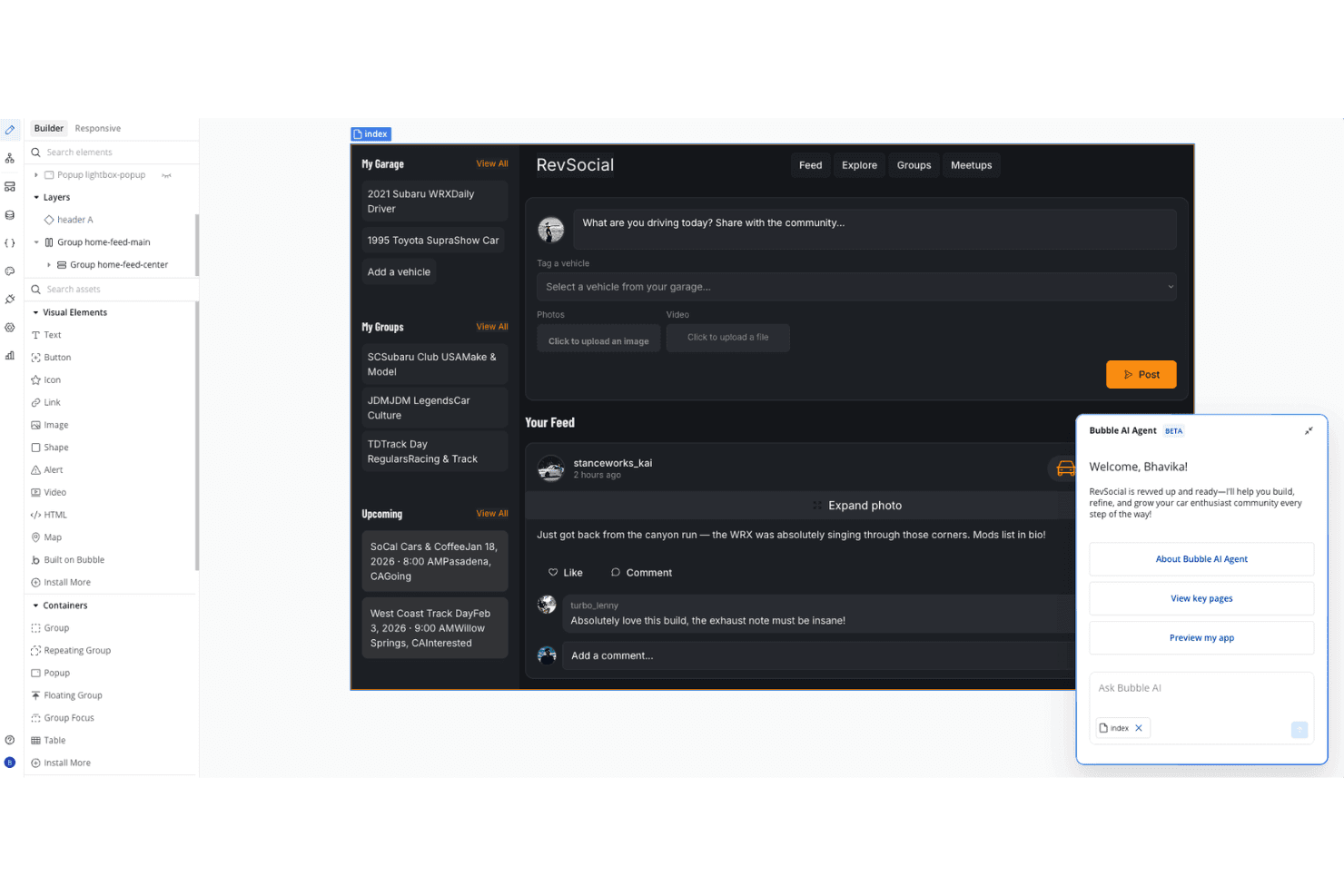Open the Settings gear icon in sidebar
1344x896 pixels.
tap(10, 328)
